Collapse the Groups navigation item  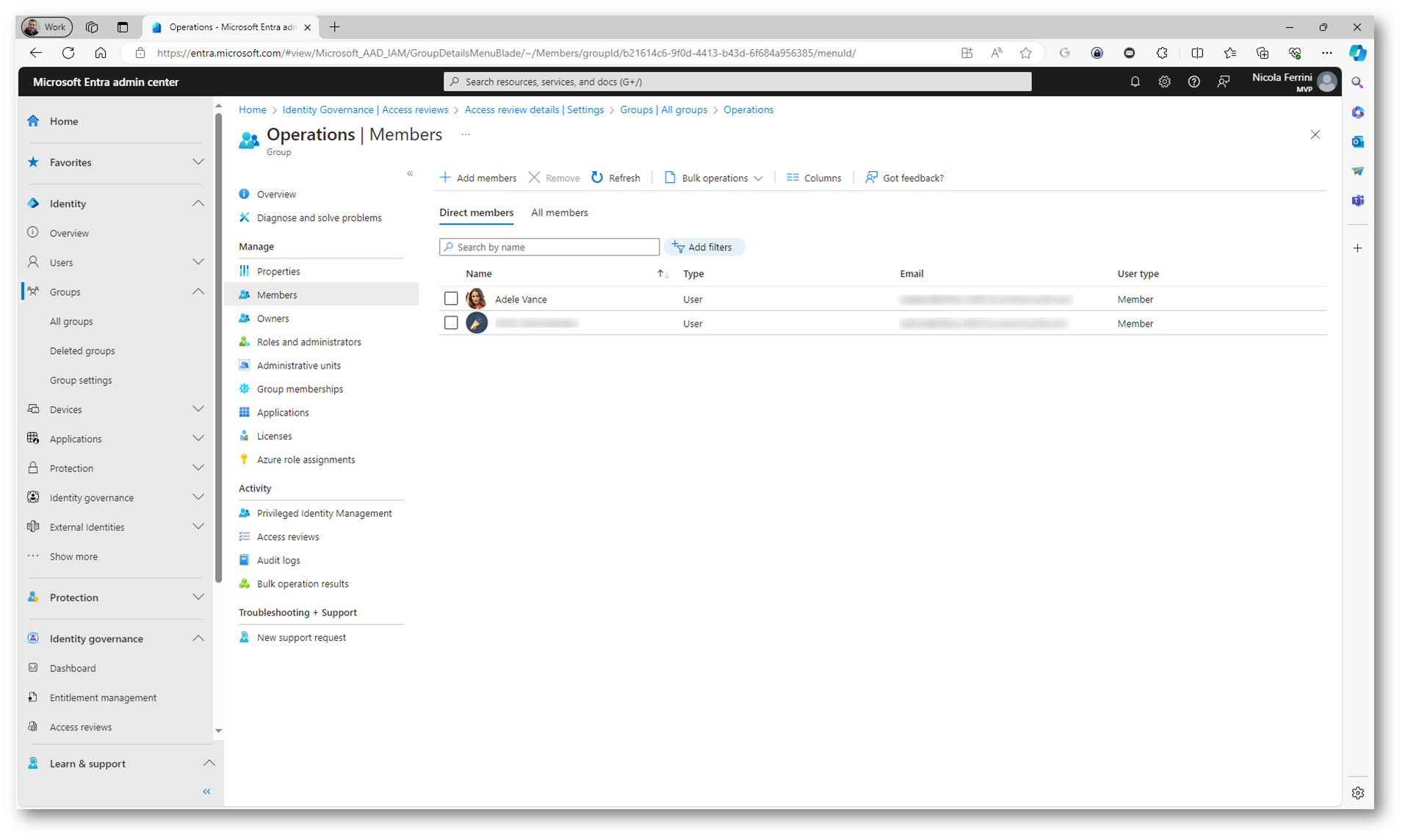pyautogui.click(x=198, y=292)
